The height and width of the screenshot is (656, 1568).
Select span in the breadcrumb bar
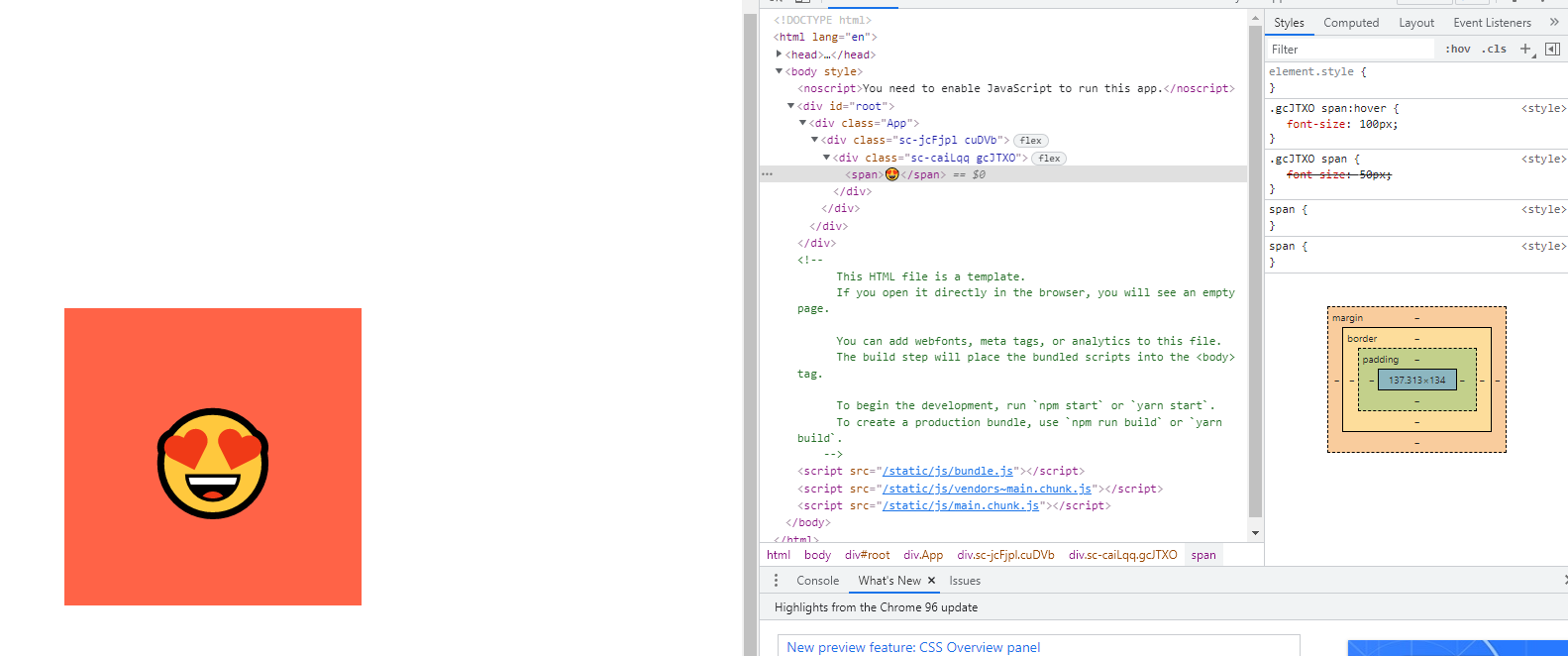click(x=1203, y=555)
